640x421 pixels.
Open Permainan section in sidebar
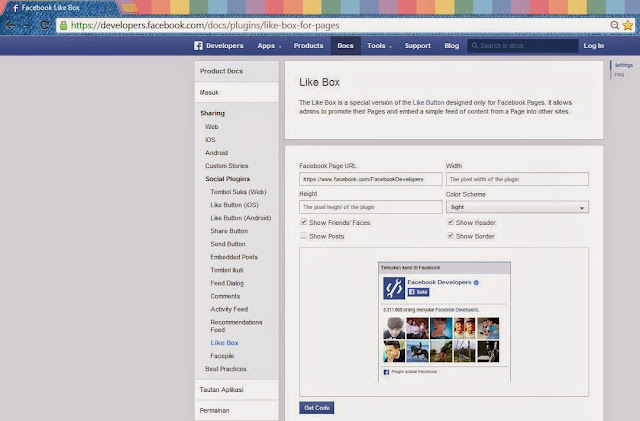(x=237, y=410)
